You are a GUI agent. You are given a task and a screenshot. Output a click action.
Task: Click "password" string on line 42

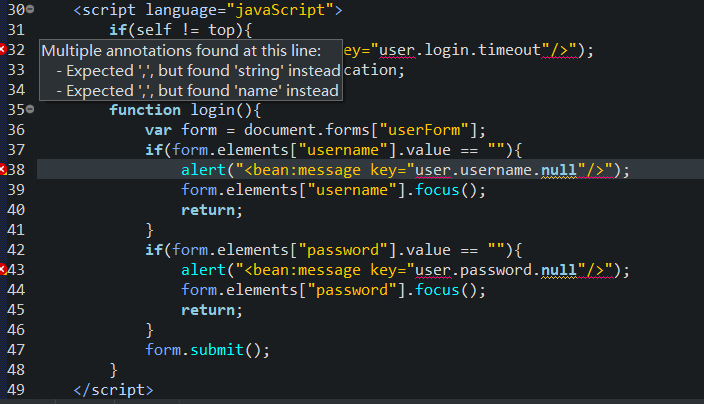tap(343, 250)
